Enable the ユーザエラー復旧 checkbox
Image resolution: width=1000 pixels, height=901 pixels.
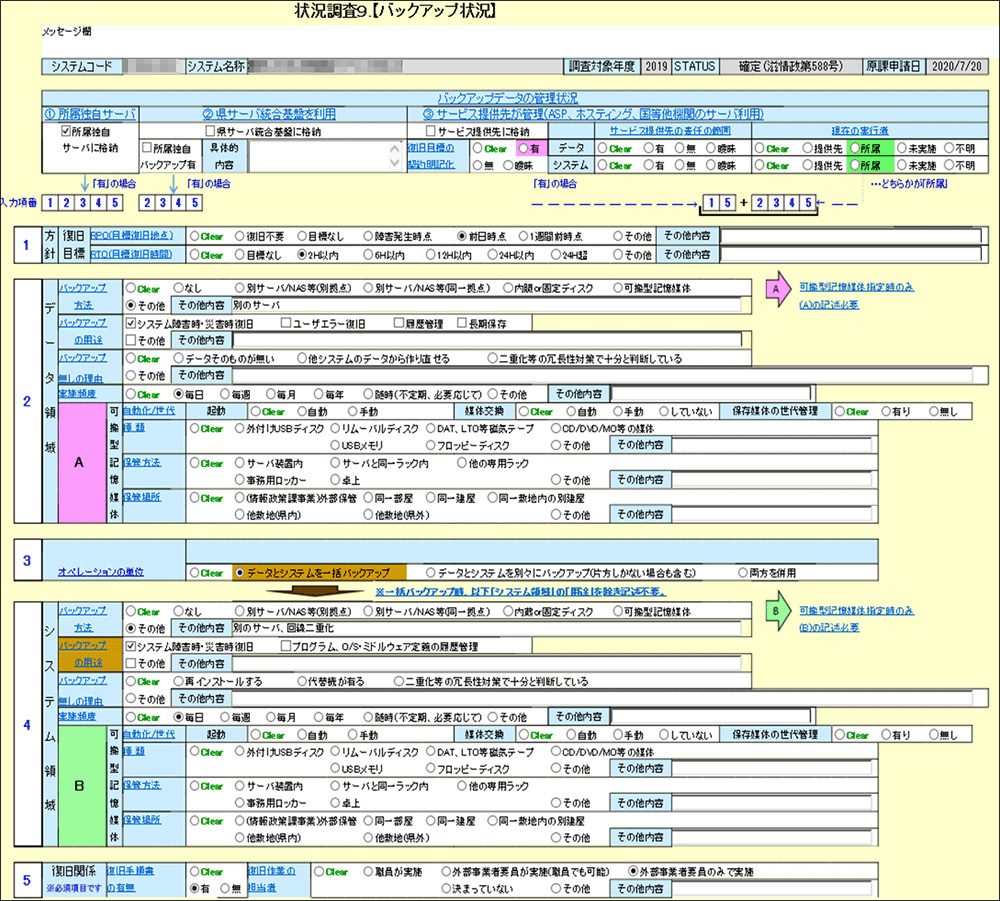pyautogui.click(x=286, y=323)
